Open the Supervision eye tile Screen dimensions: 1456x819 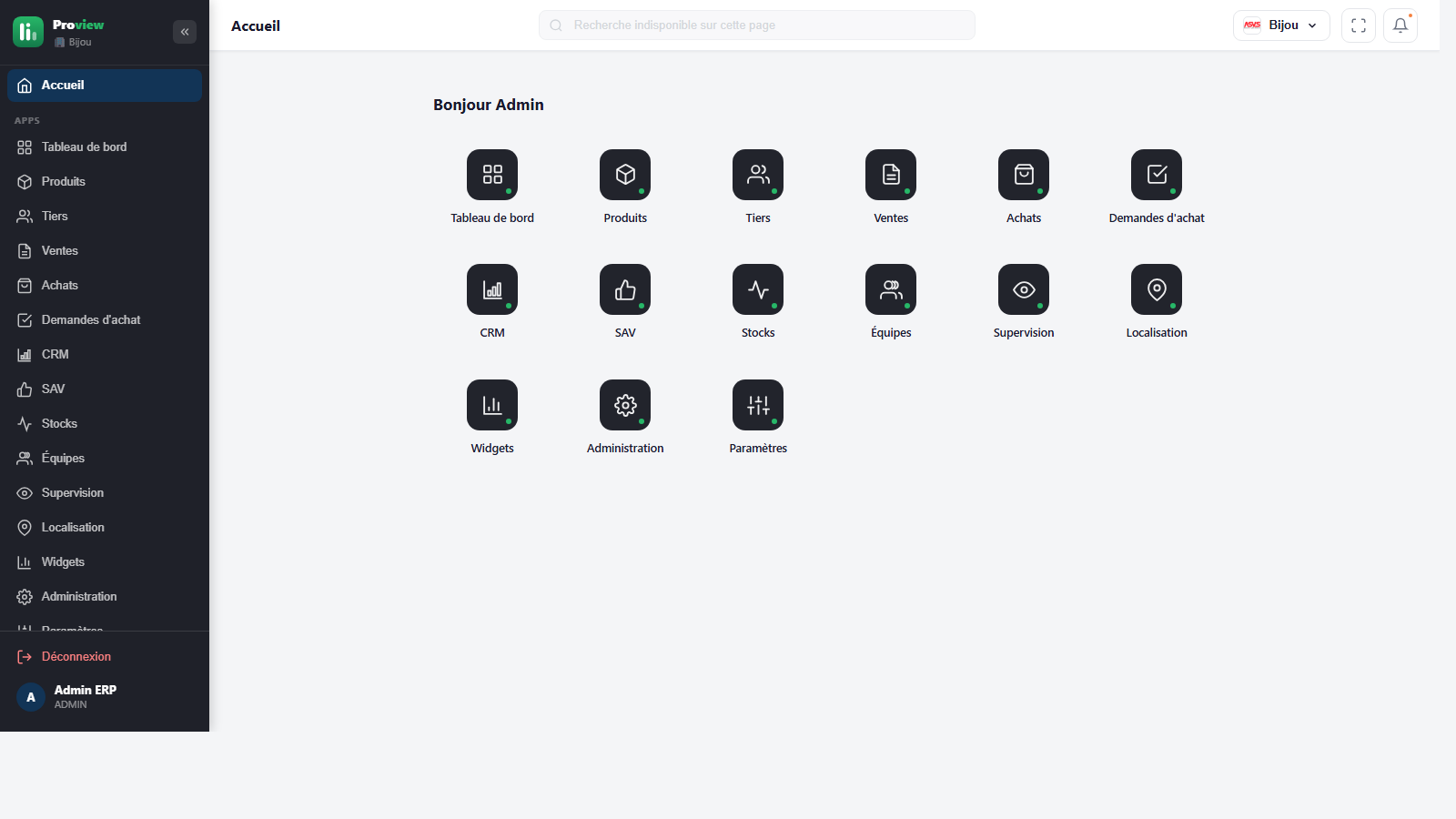[x=1024, y=289]
